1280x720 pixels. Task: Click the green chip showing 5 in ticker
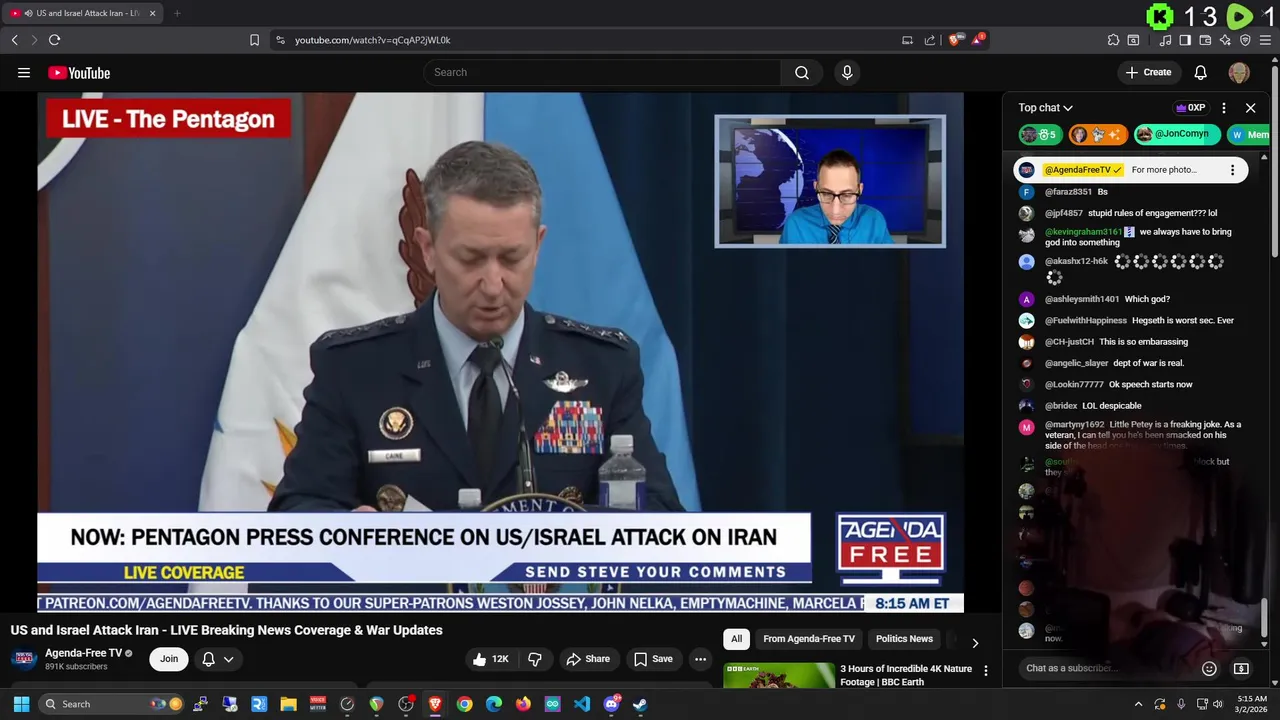pos(1041,134)
